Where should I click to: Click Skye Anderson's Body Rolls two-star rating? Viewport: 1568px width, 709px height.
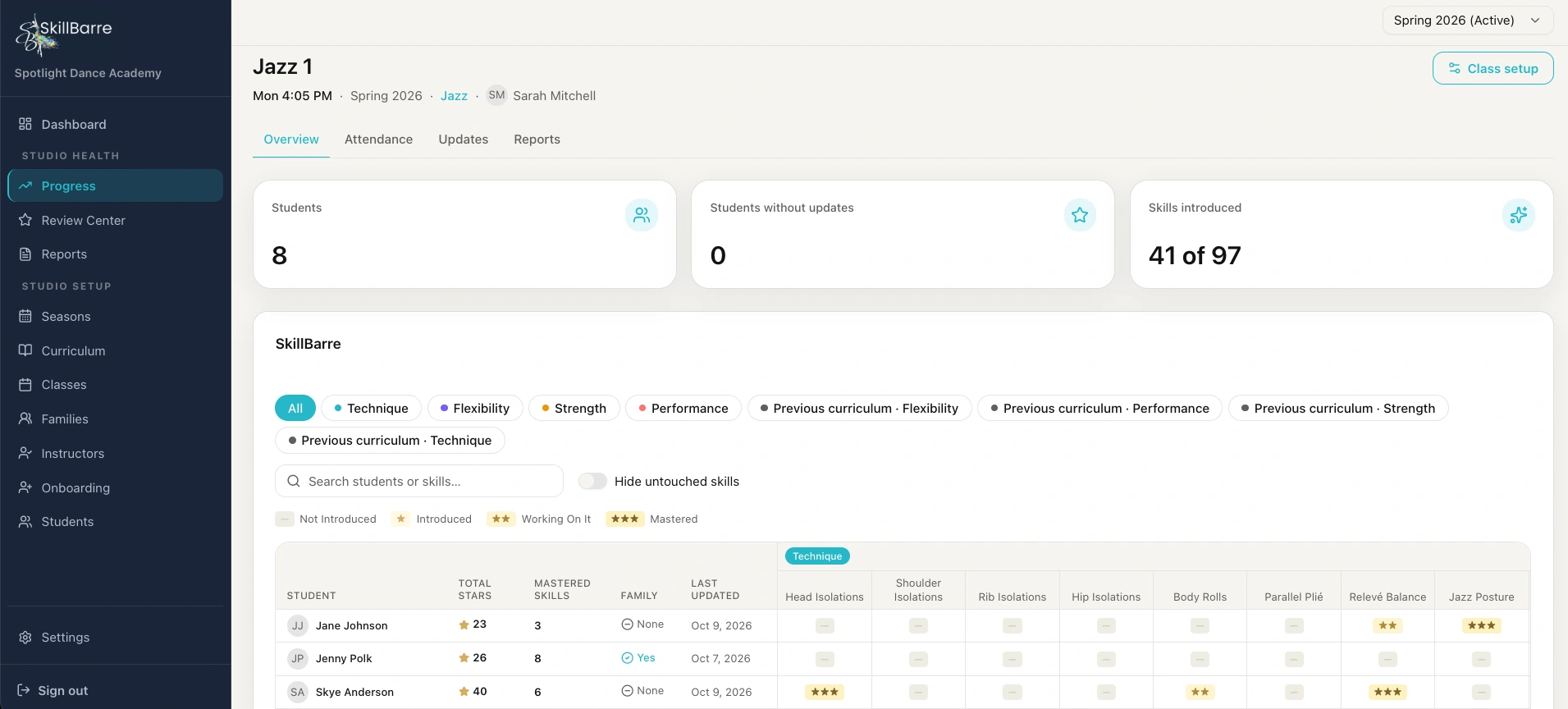pos(1200,692)
